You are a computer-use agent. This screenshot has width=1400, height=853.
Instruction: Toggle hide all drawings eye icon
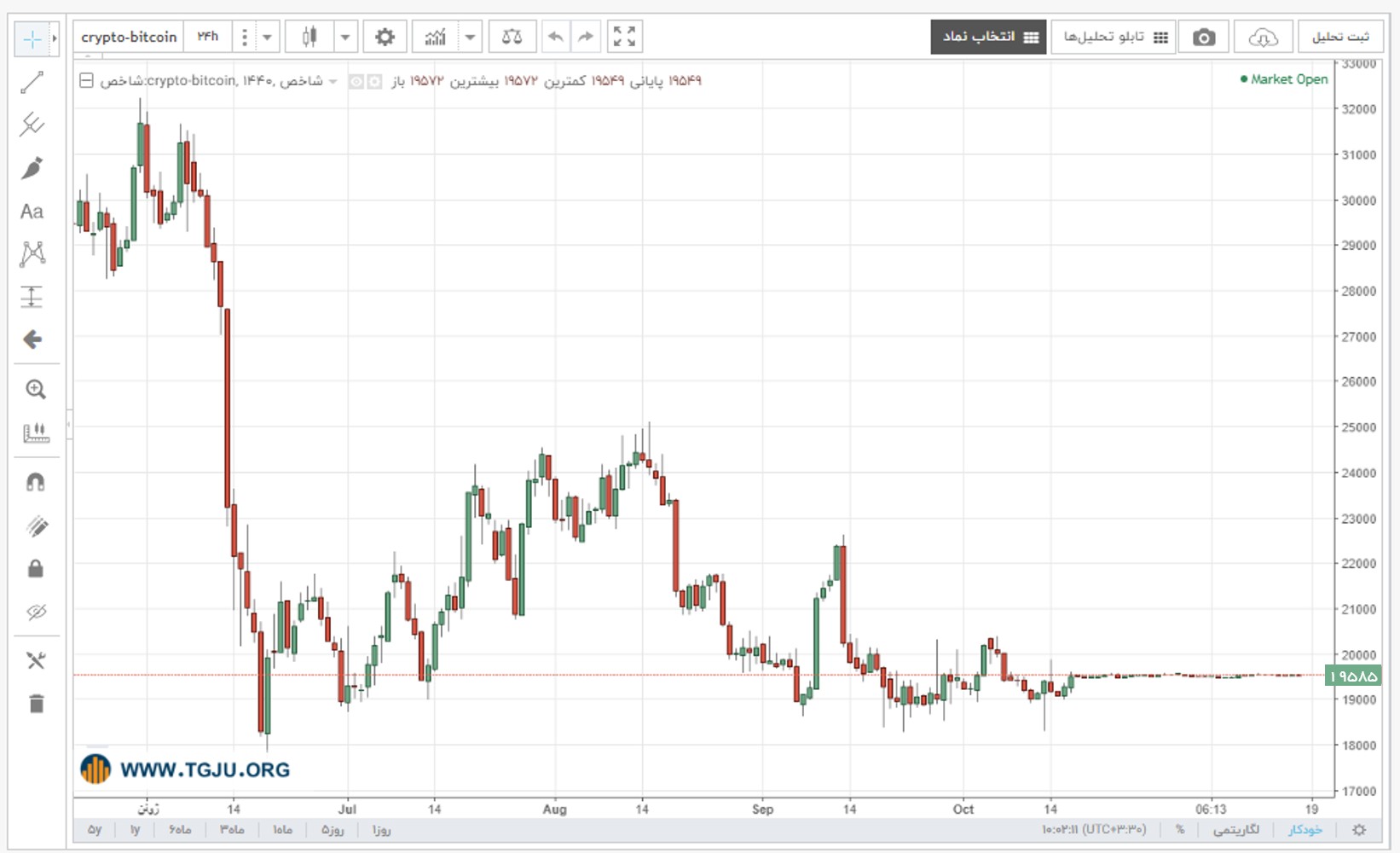[36, 612]
